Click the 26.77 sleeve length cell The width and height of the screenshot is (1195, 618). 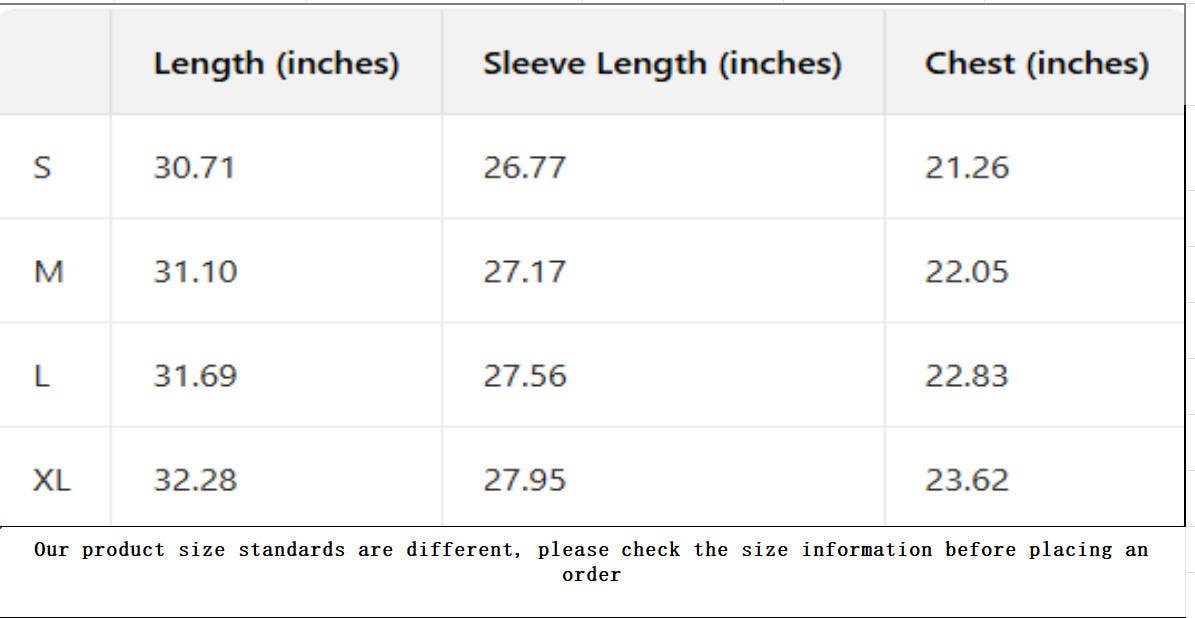click(x=524, y=167)
